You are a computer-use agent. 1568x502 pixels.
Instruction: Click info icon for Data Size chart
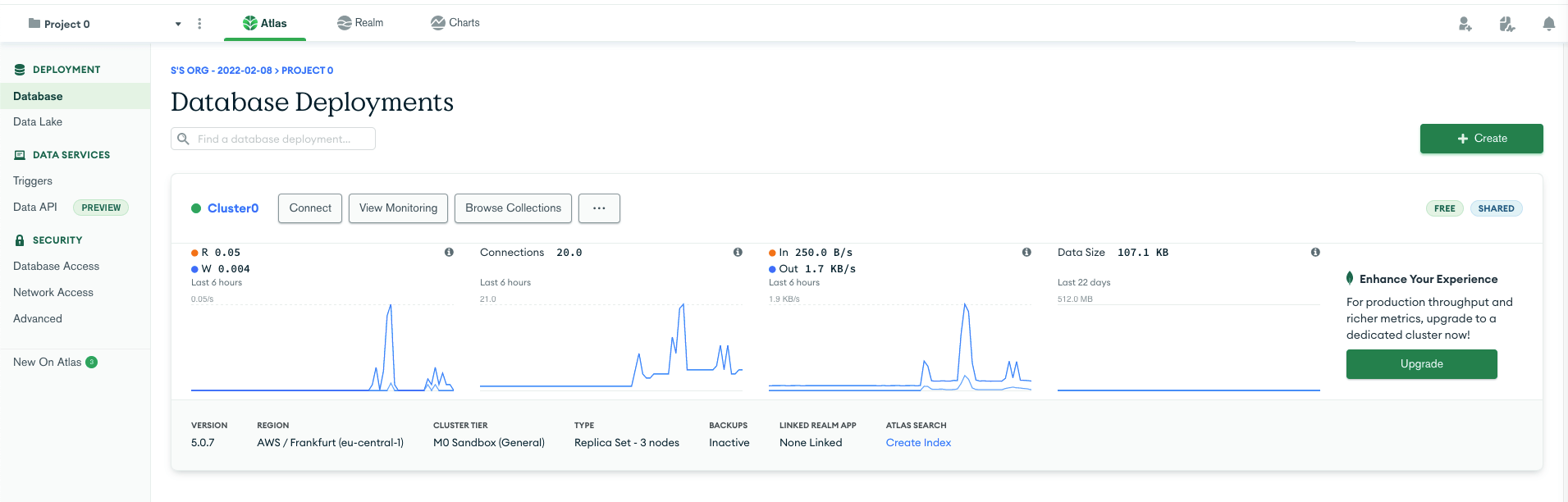(1315, 253)
